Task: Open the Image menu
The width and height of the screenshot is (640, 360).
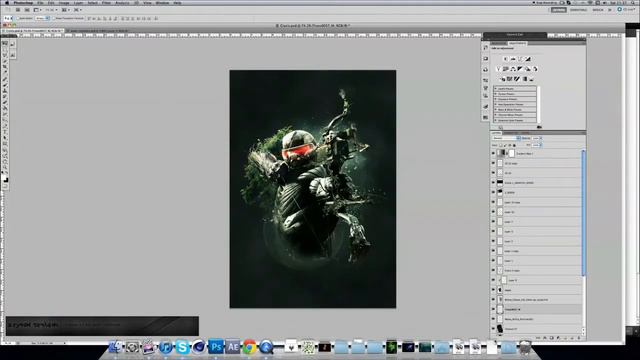Action: click(x=64, y=3)
